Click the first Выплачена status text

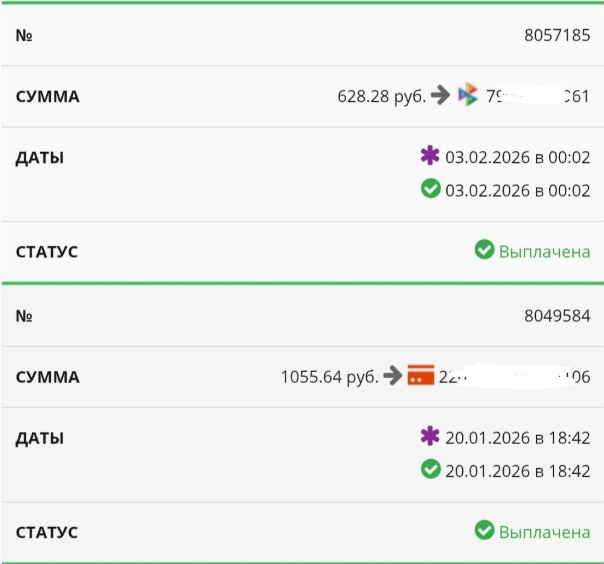pos(545,251)
